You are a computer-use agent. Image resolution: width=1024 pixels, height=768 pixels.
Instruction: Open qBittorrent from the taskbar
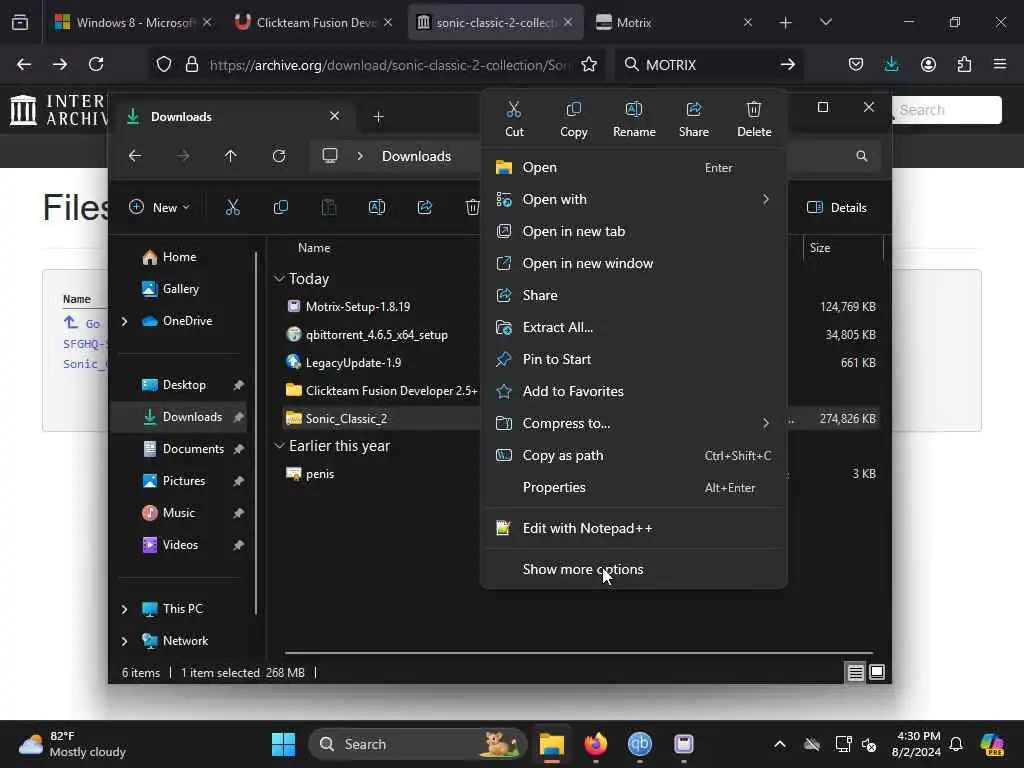pos(639,744)
